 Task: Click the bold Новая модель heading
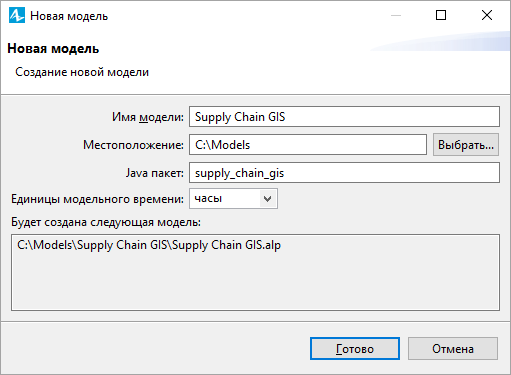(53, 49)
